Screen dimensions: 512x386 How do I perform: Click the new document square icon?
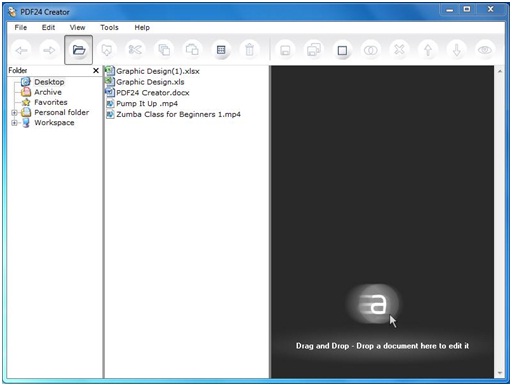(x=342, y=50)
